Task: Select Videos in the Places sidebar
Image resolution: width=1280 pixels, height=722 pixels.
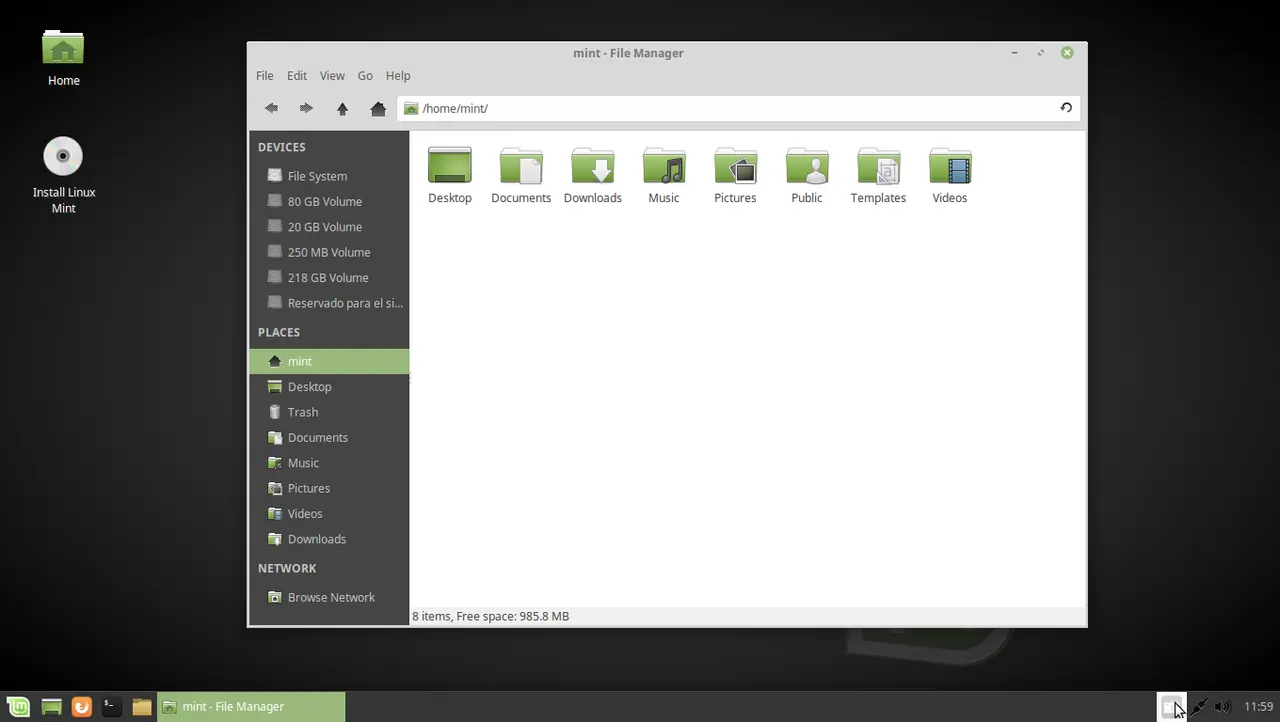Action: coord(329,514)
